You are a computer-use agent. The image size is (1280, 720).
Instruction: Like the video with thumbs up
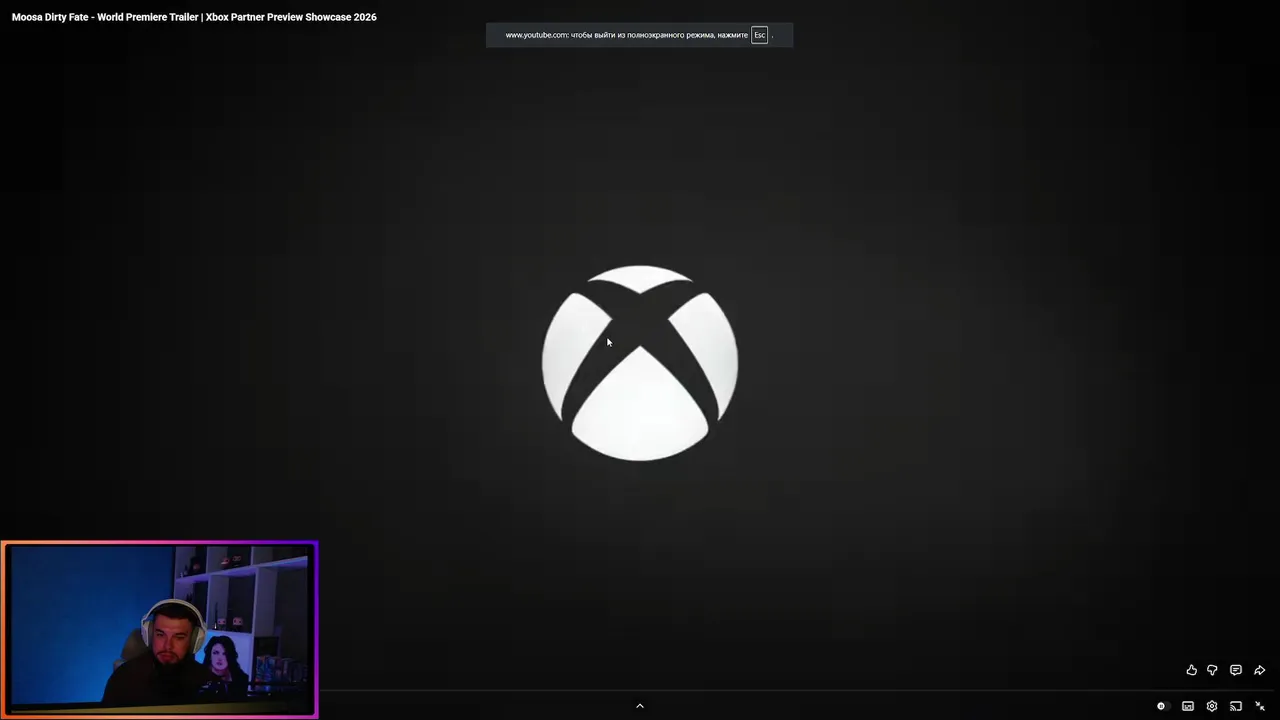(1191, 670)
